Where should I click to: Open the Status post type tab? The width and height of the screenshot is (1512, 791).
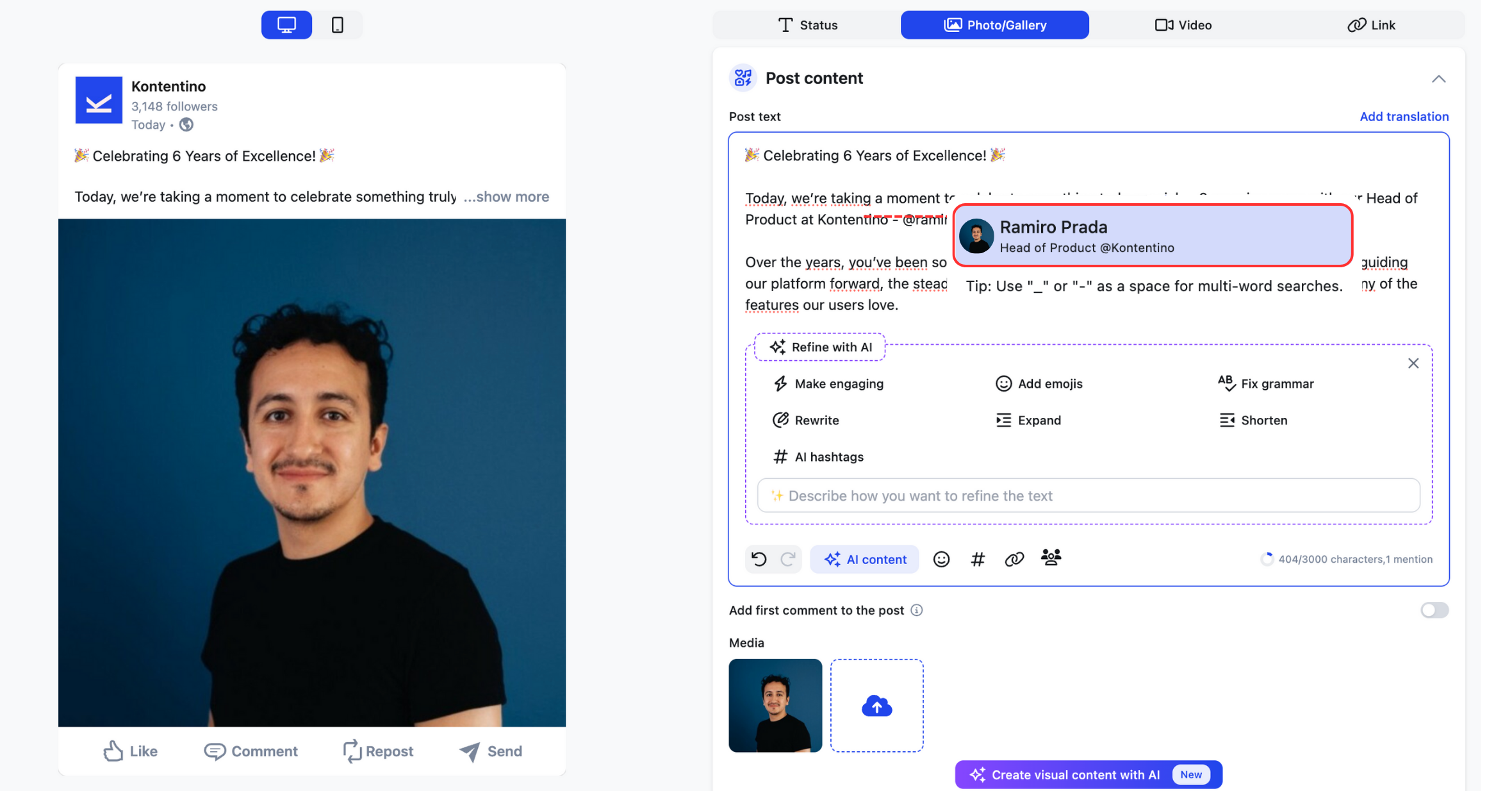(x=807, y=25)
